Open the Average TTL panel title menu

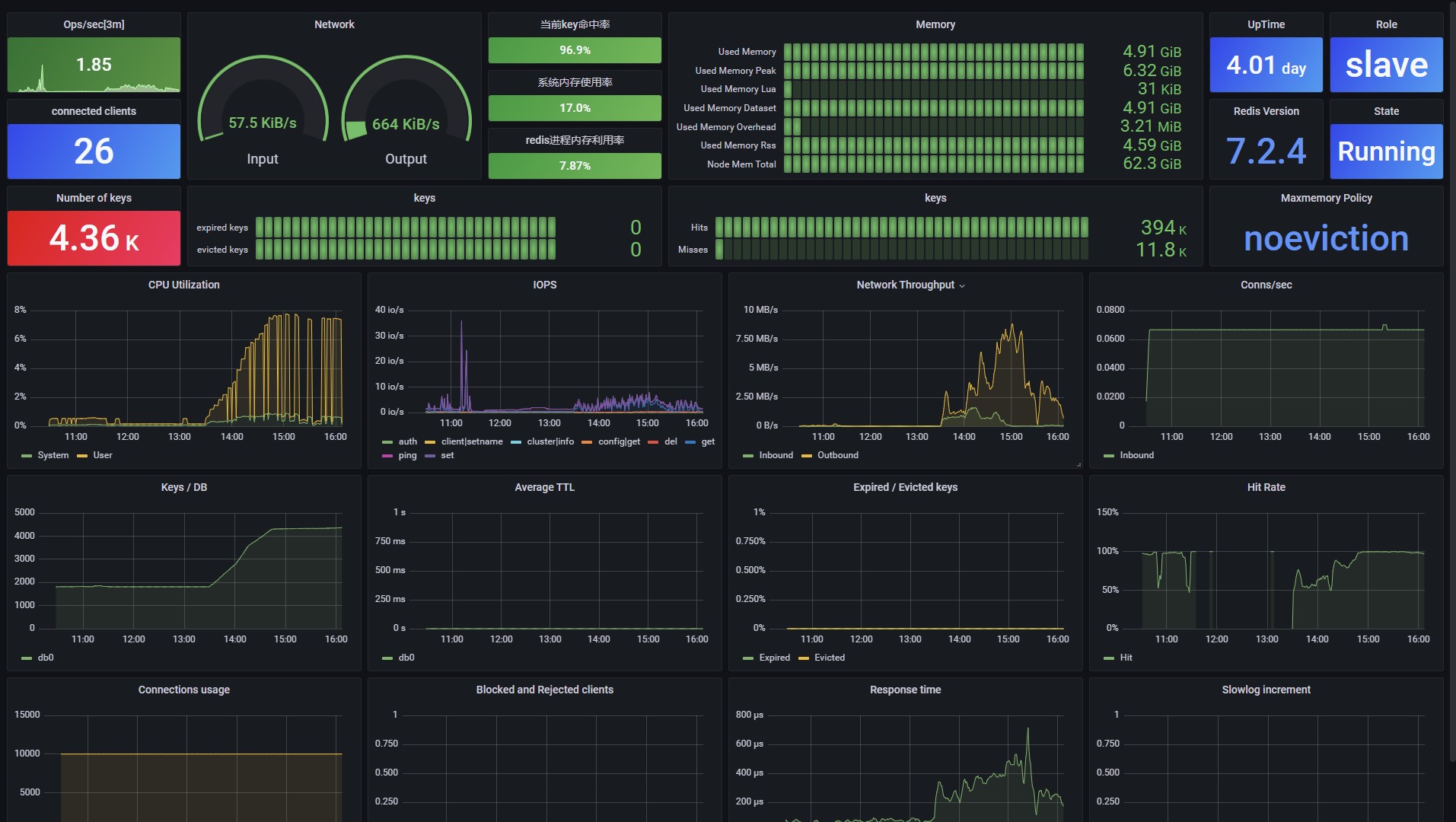(x=544, y=487)
